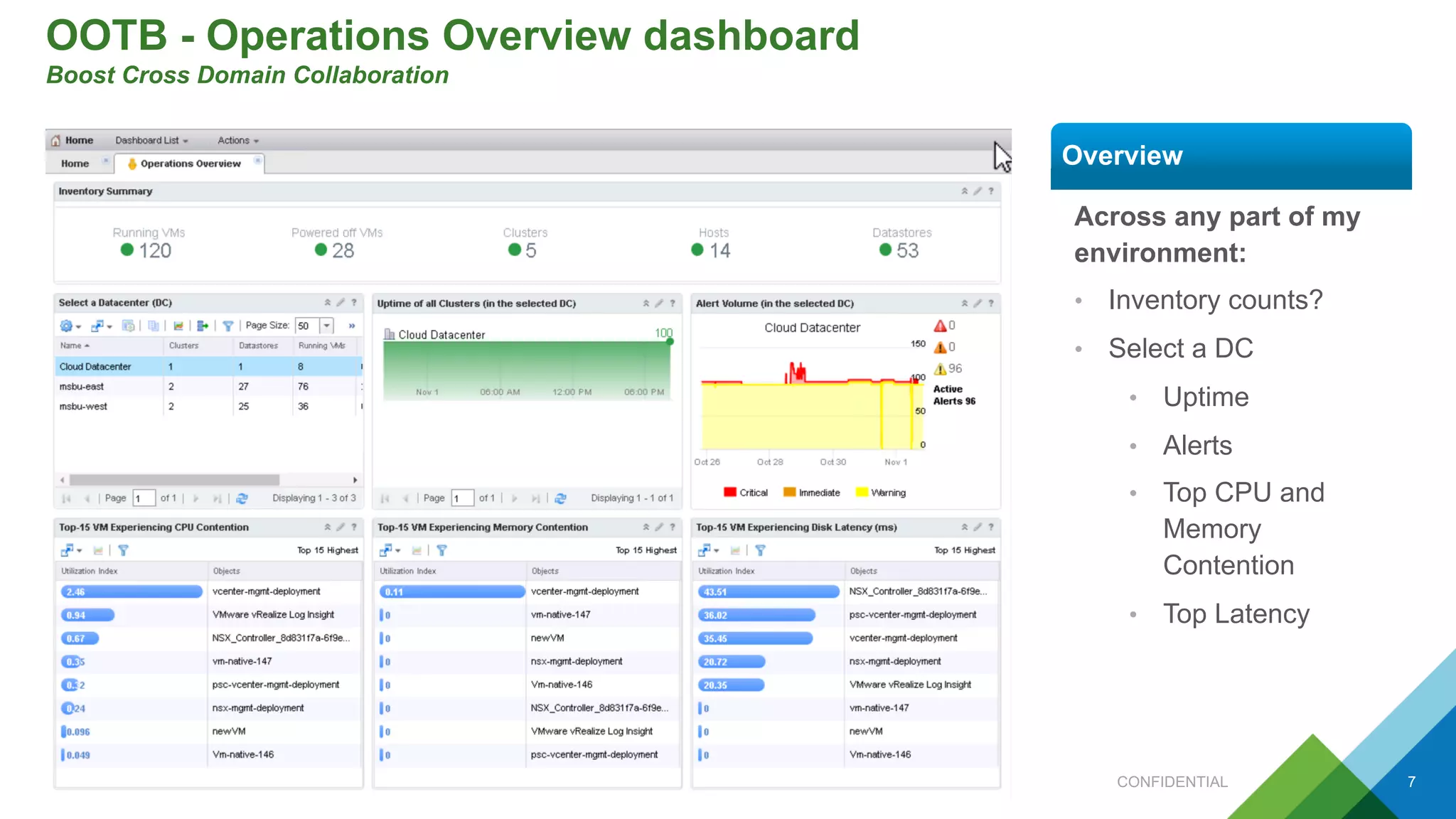The width and height of the screenshot is (1456, 819).
Task: Open dashboard navigation dropdown in Datacenter widget
Action: click(102, 326)
